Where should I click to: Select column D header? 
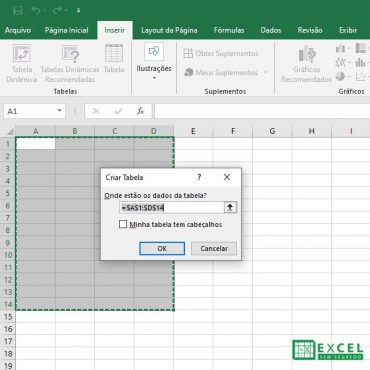pos(154,131)
